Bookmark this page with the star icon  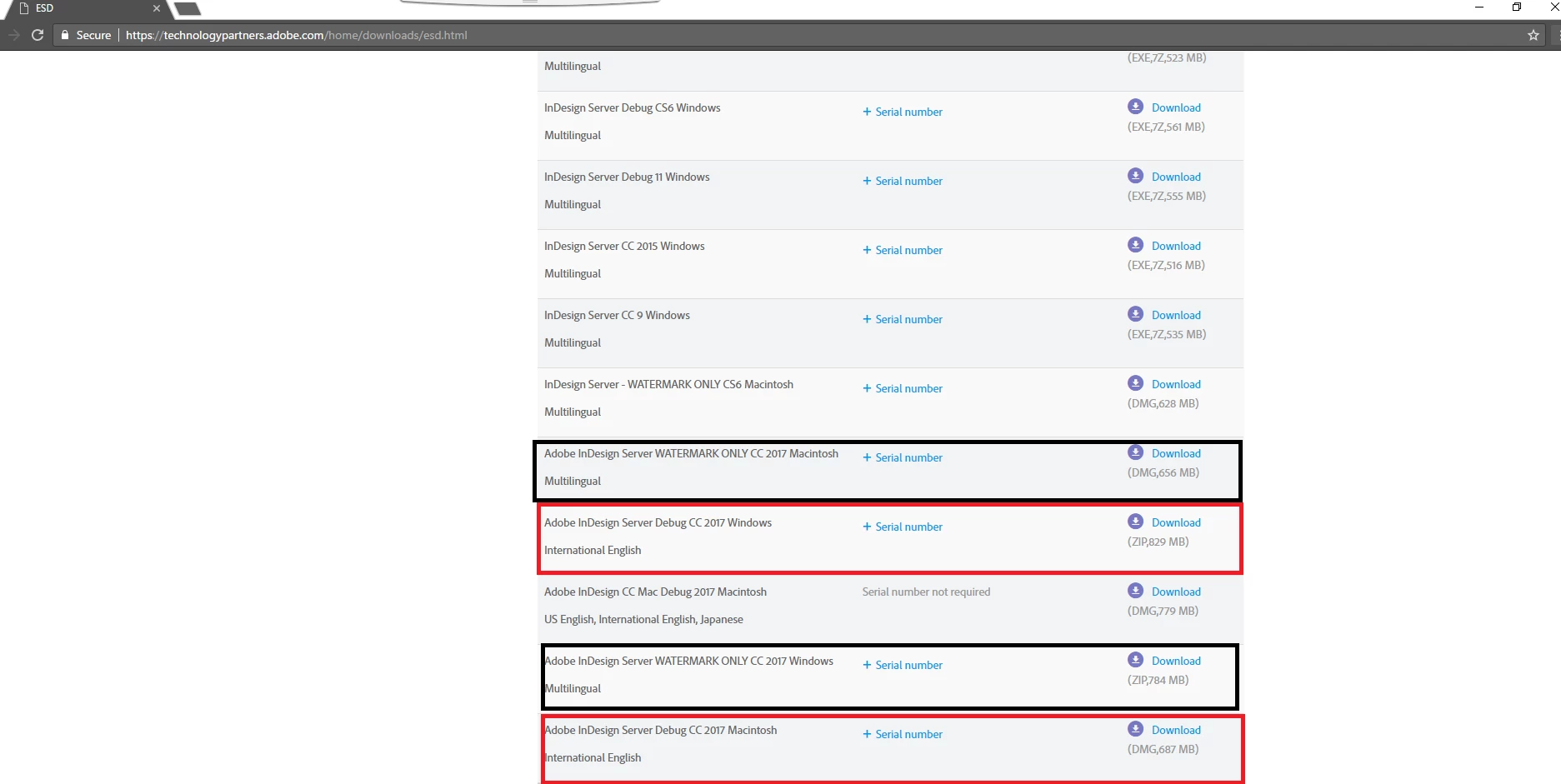click(1533, 35)
